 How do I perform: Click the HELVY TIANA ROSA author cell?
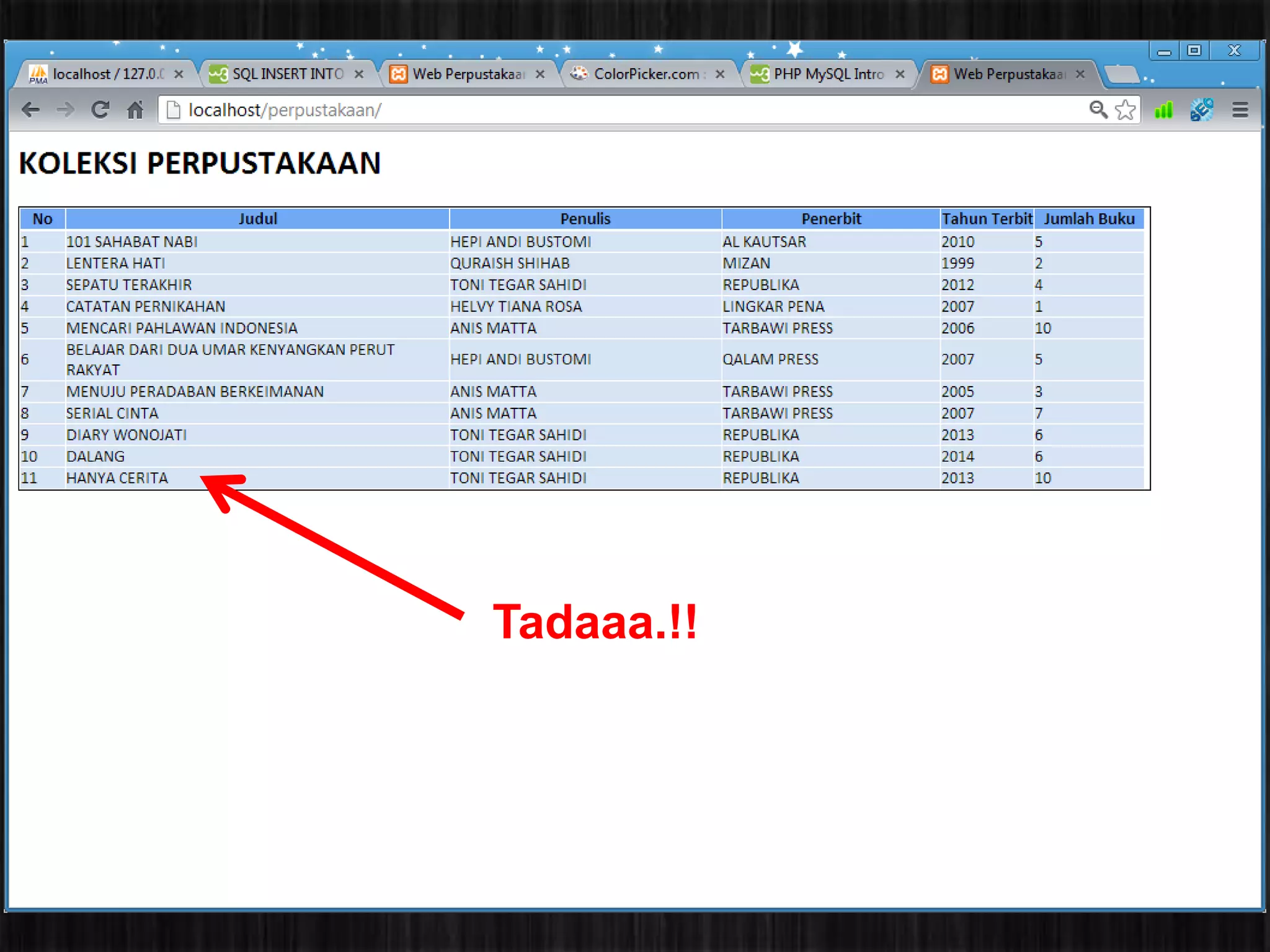click(x=585, y=307)
